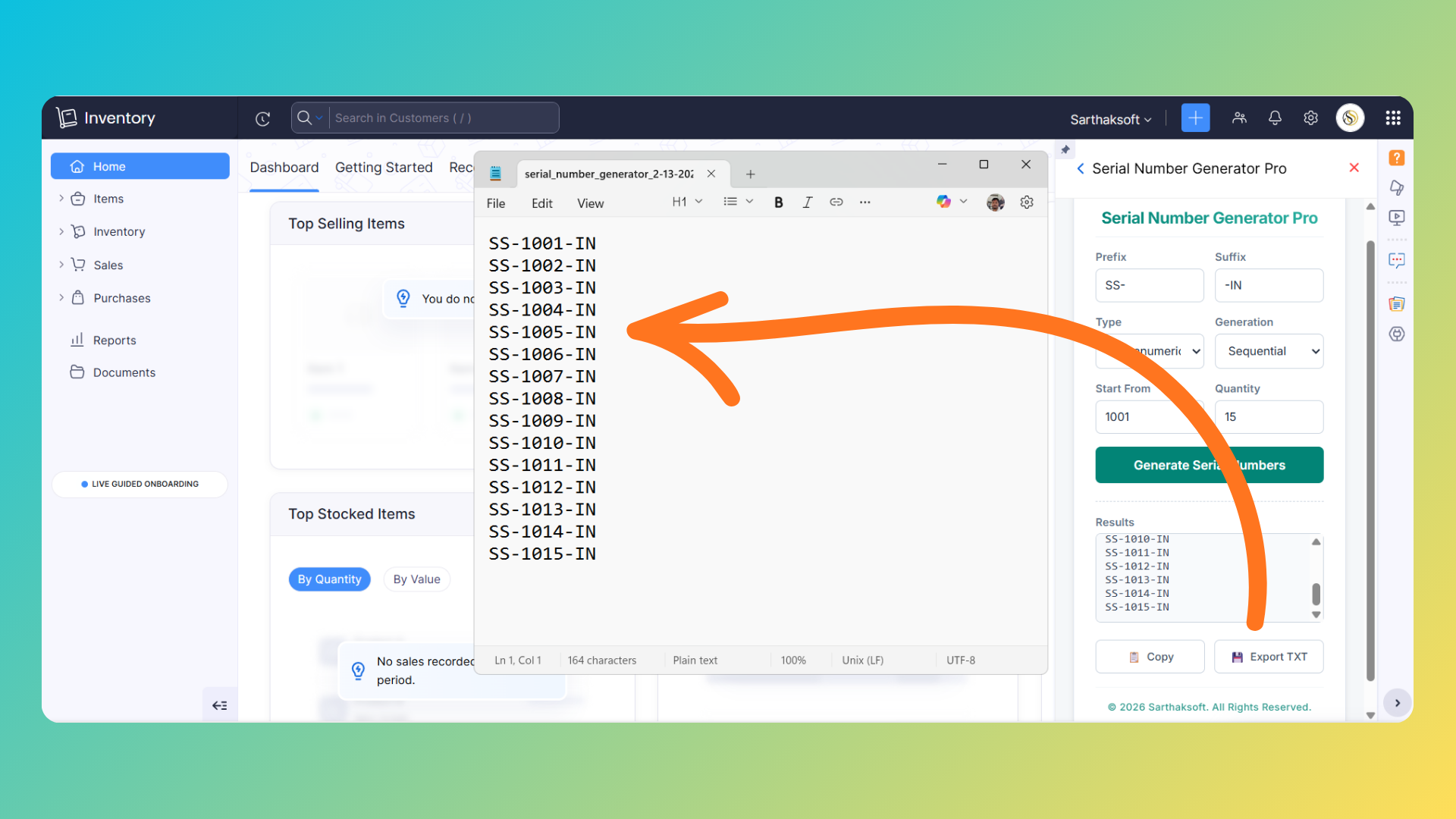Image resolution: width=1456 pixels, height=819 pixels.
Task: Select the By Value toggle
Action: [416, 579]
